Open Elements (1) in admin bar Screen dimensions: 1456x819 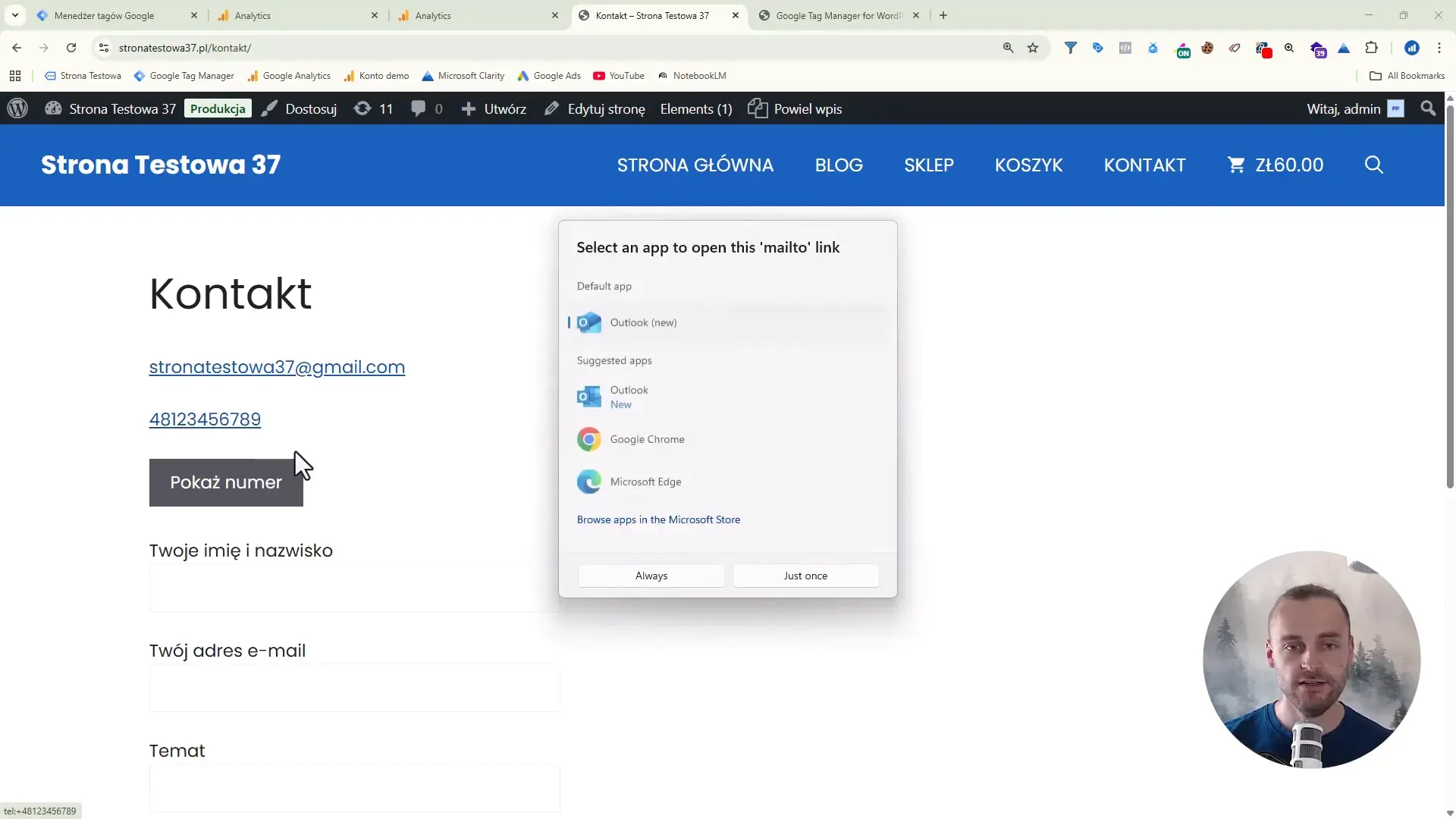tap(696, 108)
